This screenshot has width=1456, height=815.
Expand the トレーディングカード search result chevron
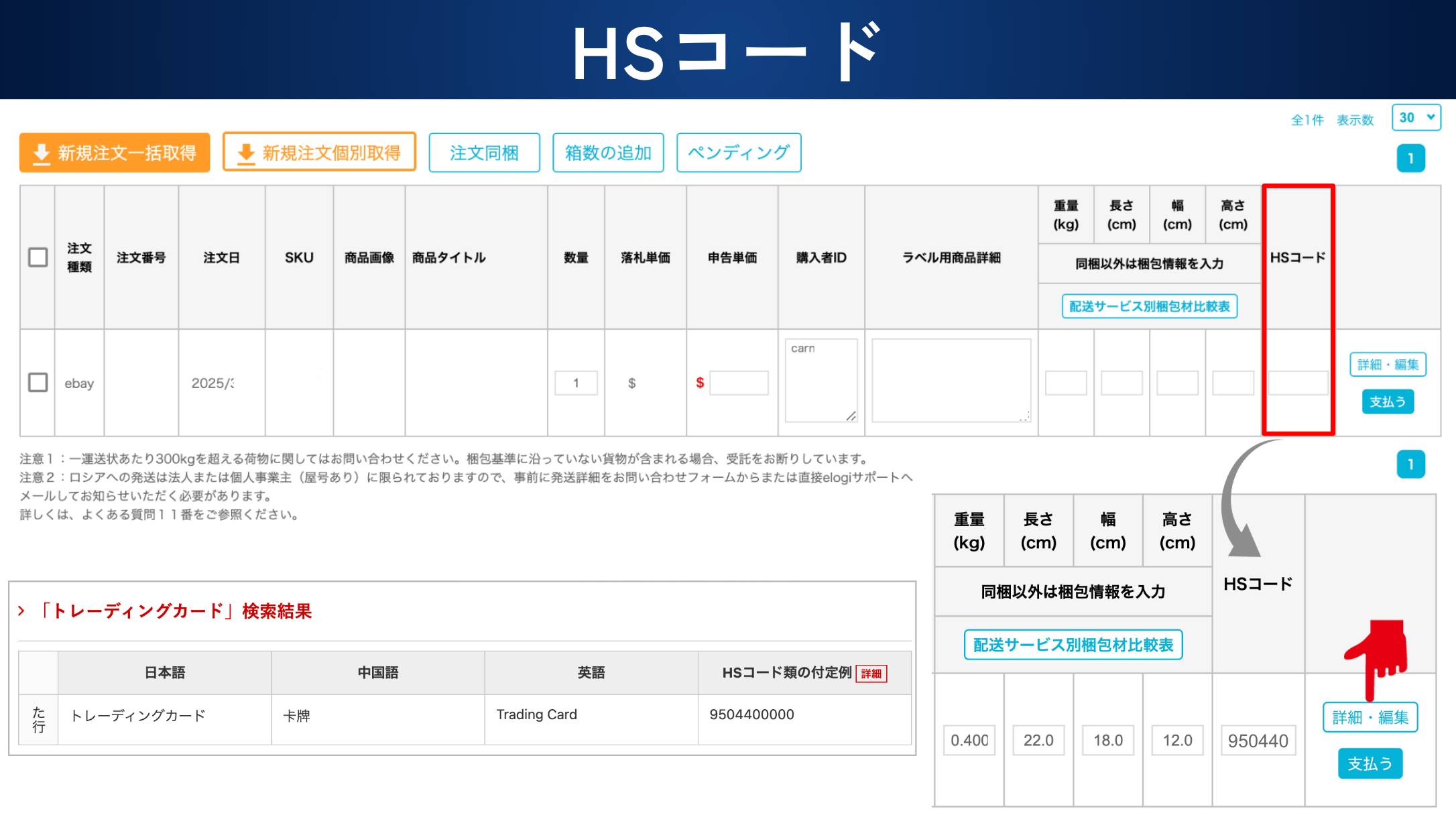coord(21,611)
